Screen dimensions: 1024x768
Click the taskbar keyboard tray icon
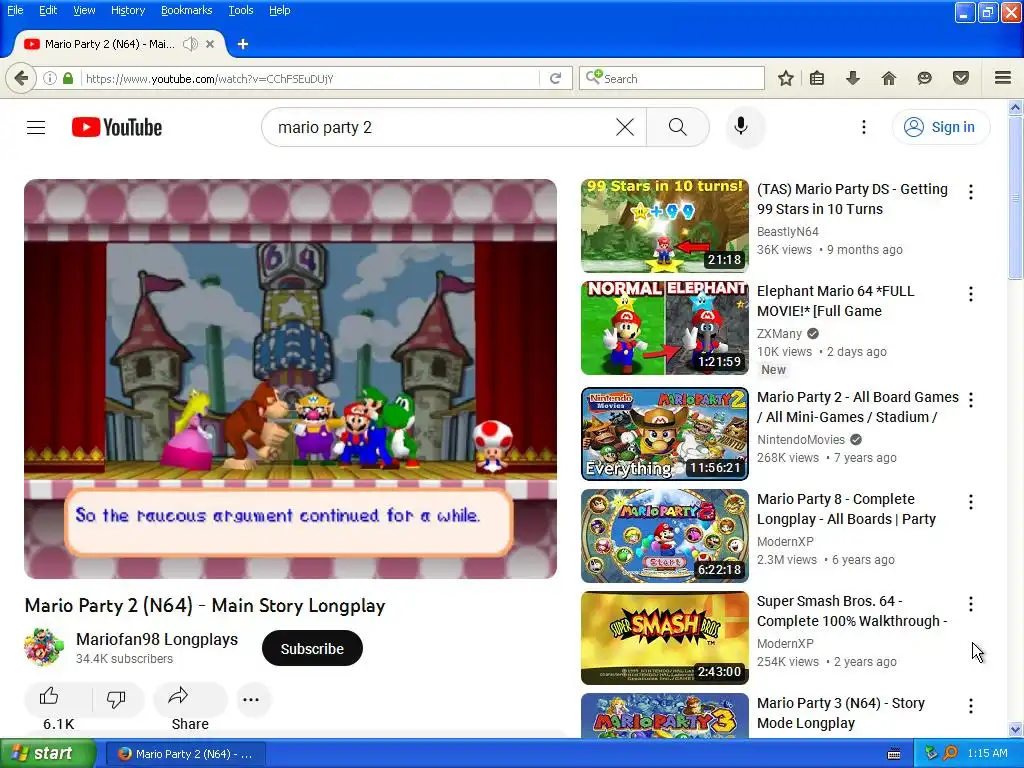[894, 754]
